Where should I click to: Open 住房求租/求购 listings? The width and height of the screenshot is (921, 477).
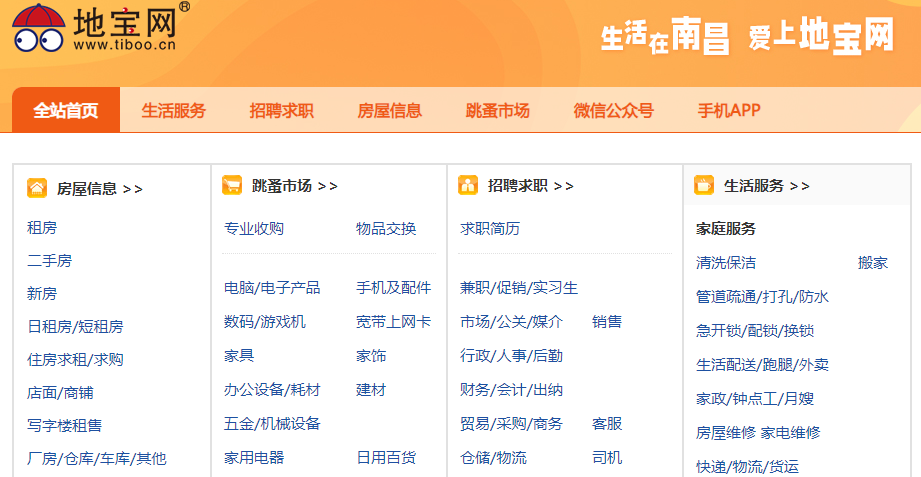pos(75,360)
